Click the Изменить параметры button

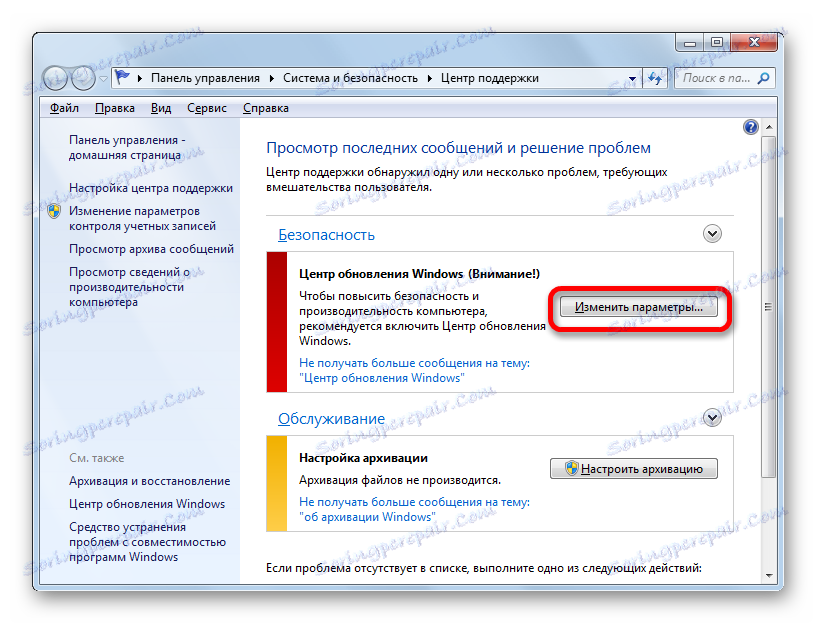(x=638, y=307)
